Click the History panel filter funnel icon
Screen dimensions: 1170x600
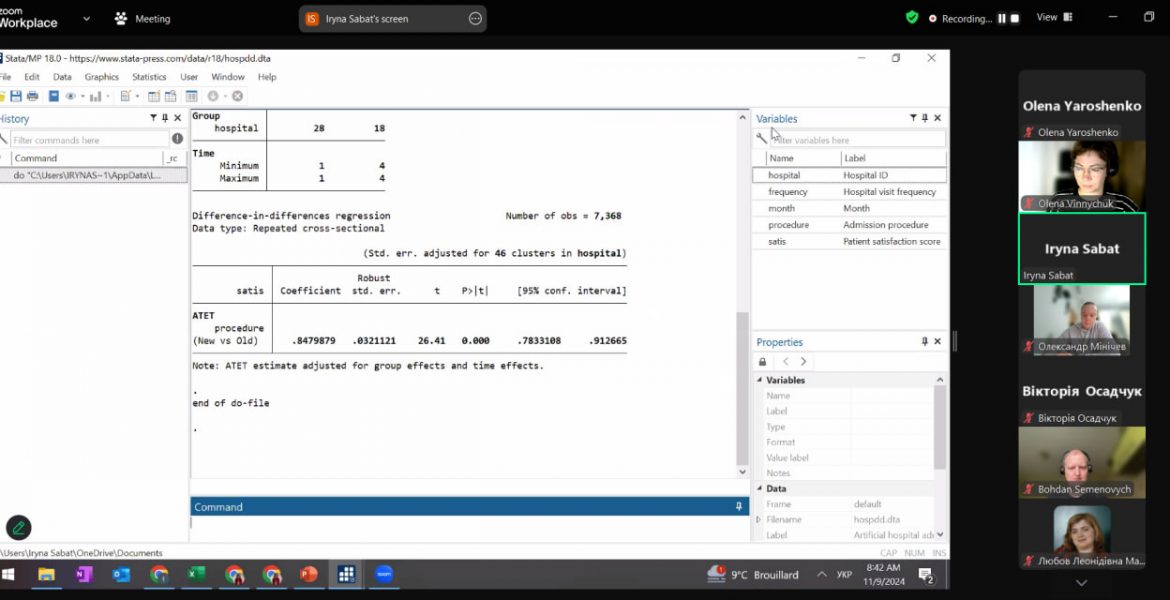(153, 118)
